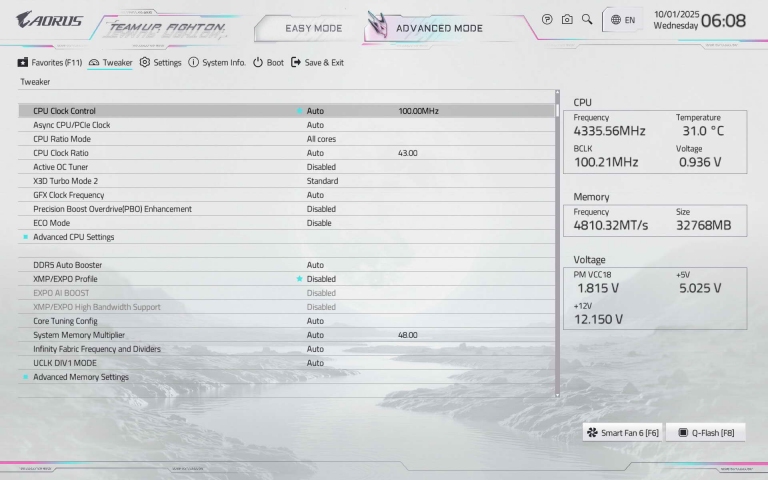The height and width of the screenshot is (480, 768).
Task: Toggle Active OC Tuner Disabled value
Action: [x=321, y=167]
